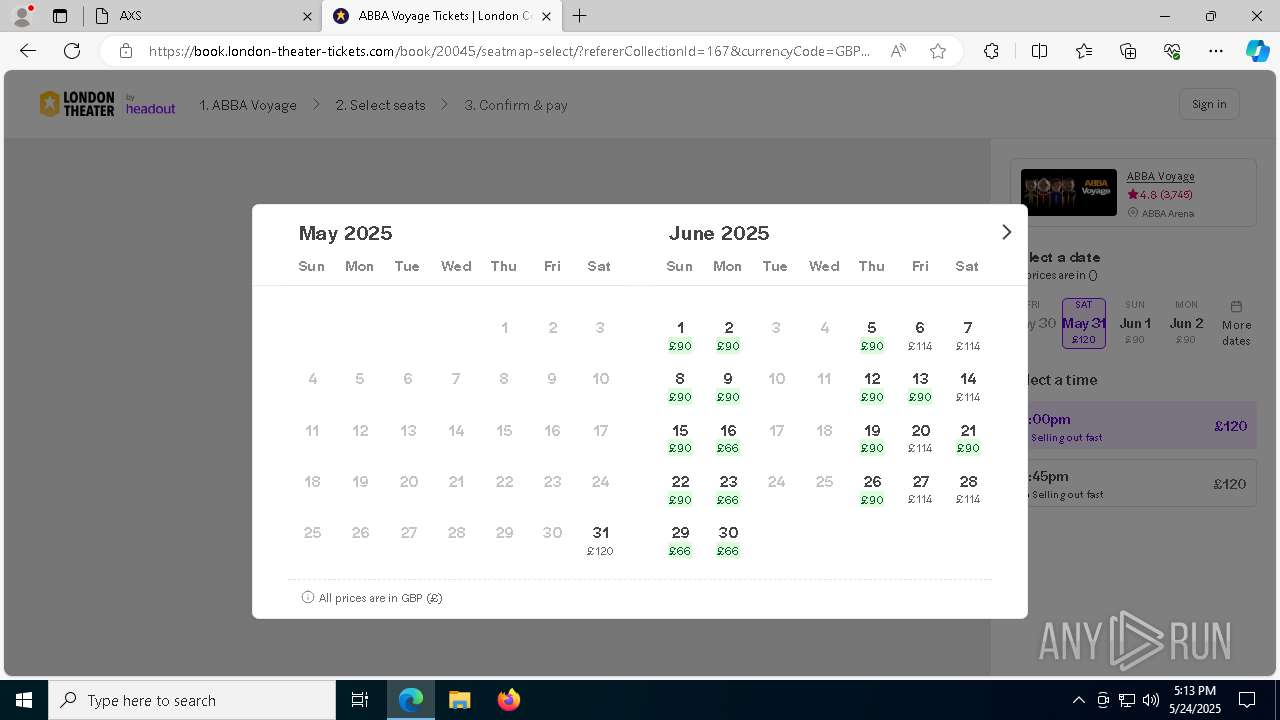Select June 22 in the calendar

[x=680, y=489]
